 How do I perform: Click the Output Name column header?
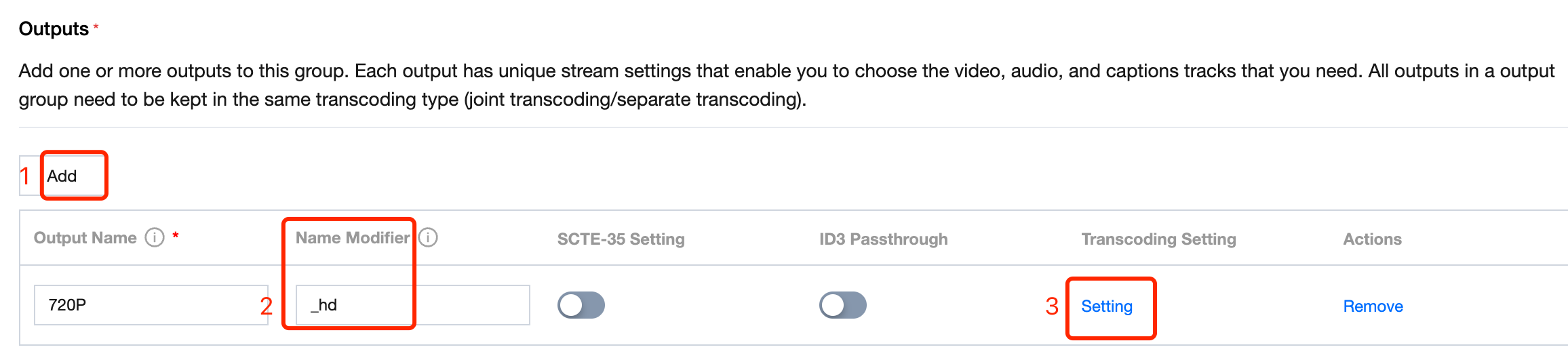(x=85, y=238)
